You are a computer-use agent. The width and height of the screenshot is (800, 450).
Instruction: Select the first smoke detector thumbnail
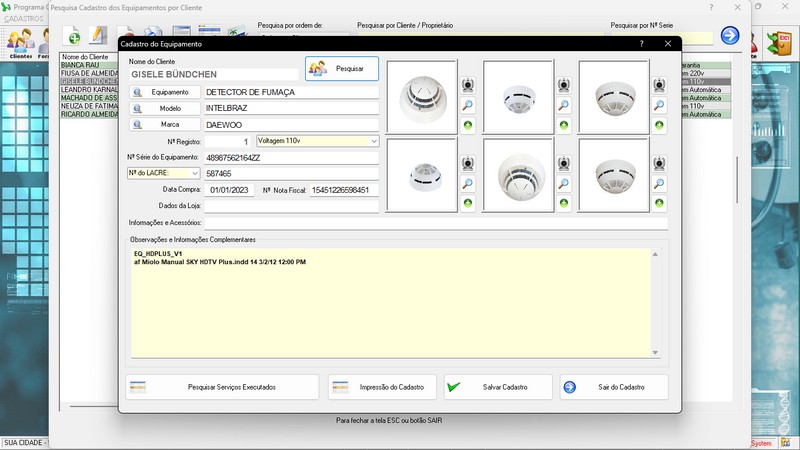point(421,96)
